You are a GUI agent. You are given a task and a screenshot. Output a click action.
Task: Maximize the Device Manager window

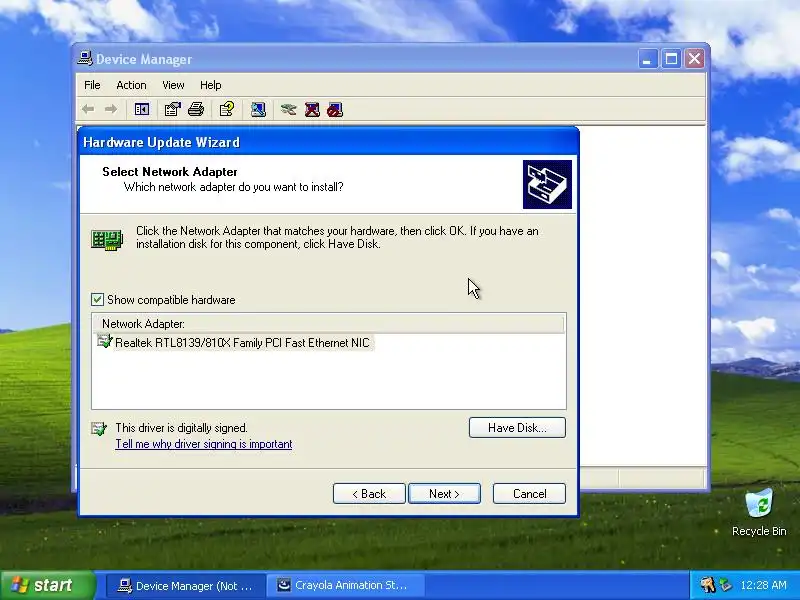tap(671, 59)
